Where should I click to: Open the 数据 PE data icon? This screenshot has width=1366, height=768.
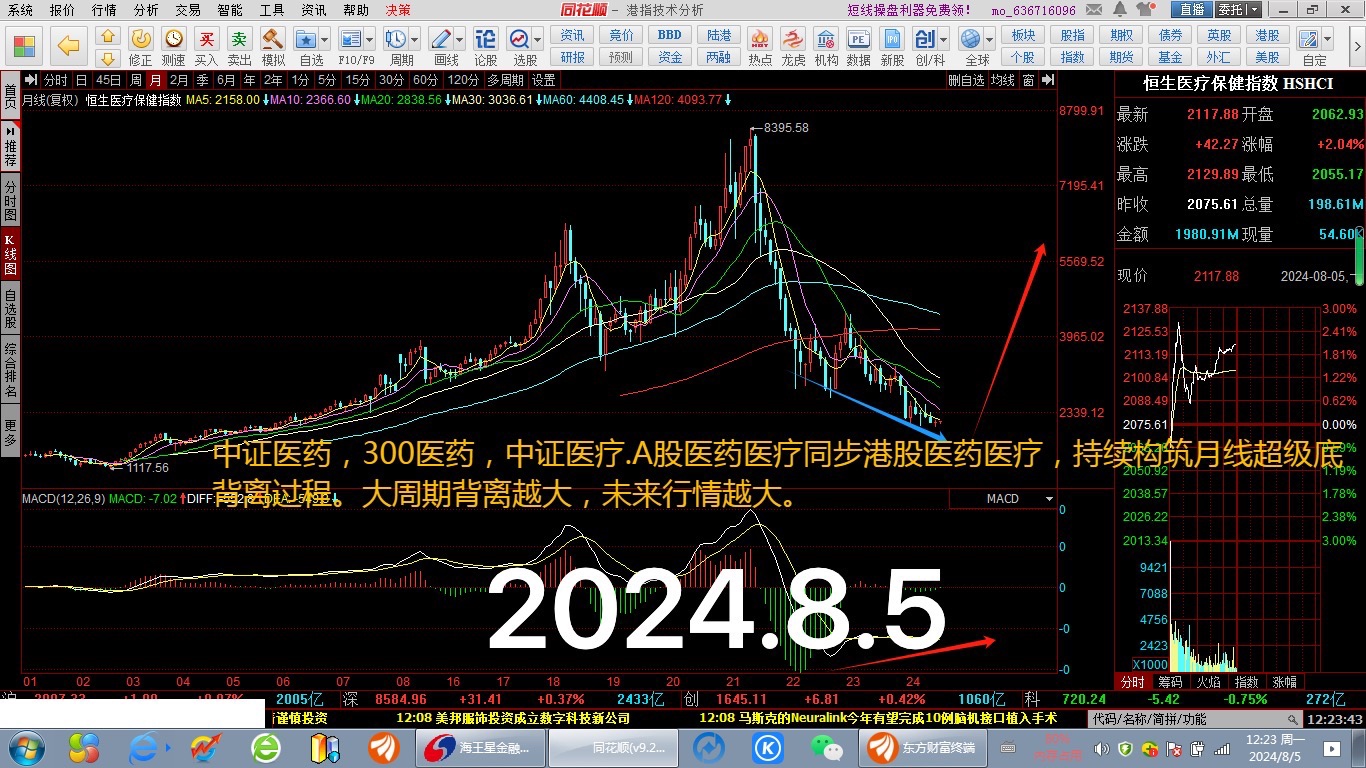coord(858,38)
